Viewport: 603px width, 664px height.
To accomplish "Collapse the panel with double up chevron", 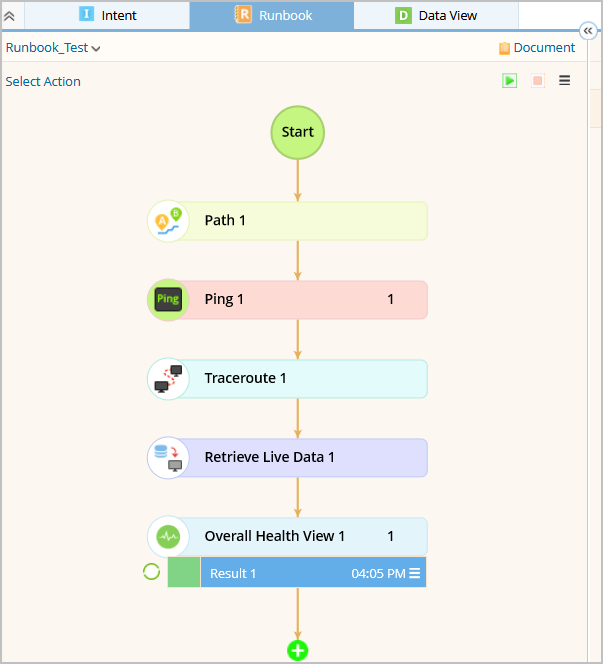I will (9, 16).
